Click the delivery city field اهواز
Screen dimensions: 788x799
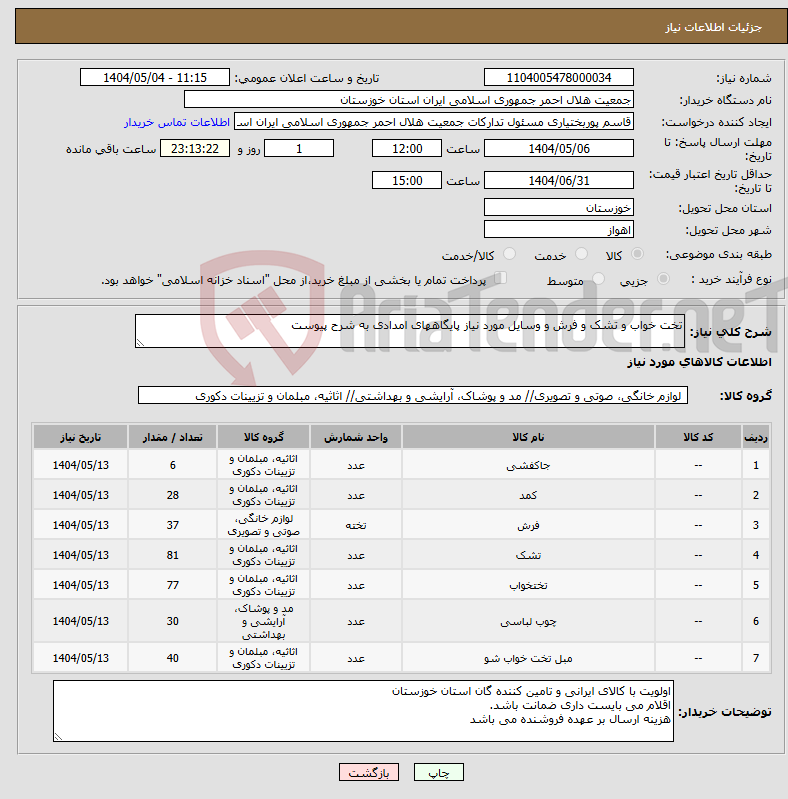[559, 229]
